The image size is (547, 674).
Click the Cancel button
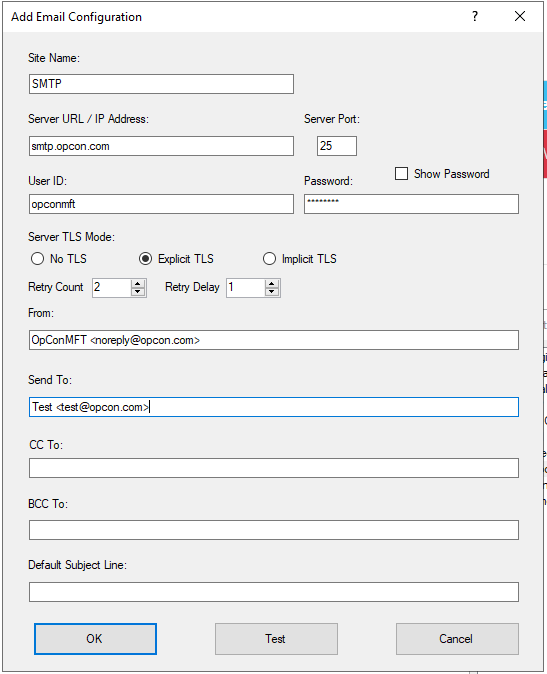tap(457, 639)
